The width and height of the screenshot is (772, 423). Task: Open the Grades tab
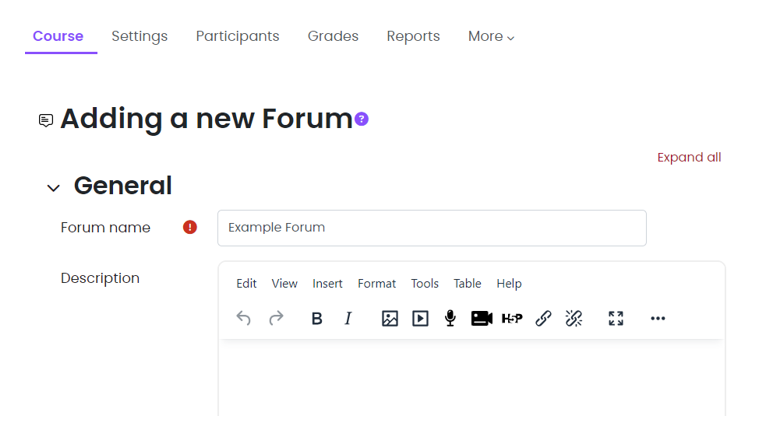[333, 36]
